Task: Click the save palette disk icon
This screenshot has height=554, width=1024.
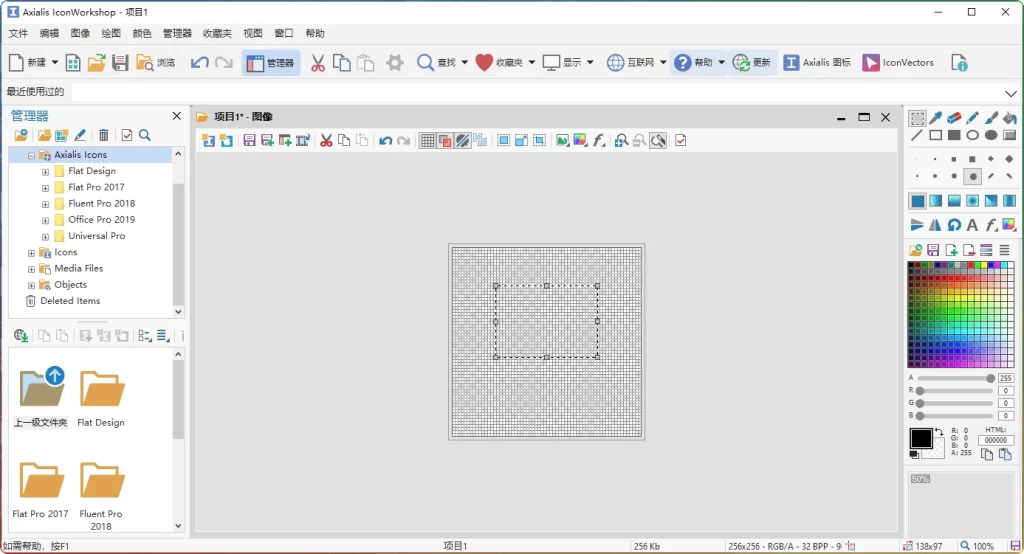Action: coord(933,250)
